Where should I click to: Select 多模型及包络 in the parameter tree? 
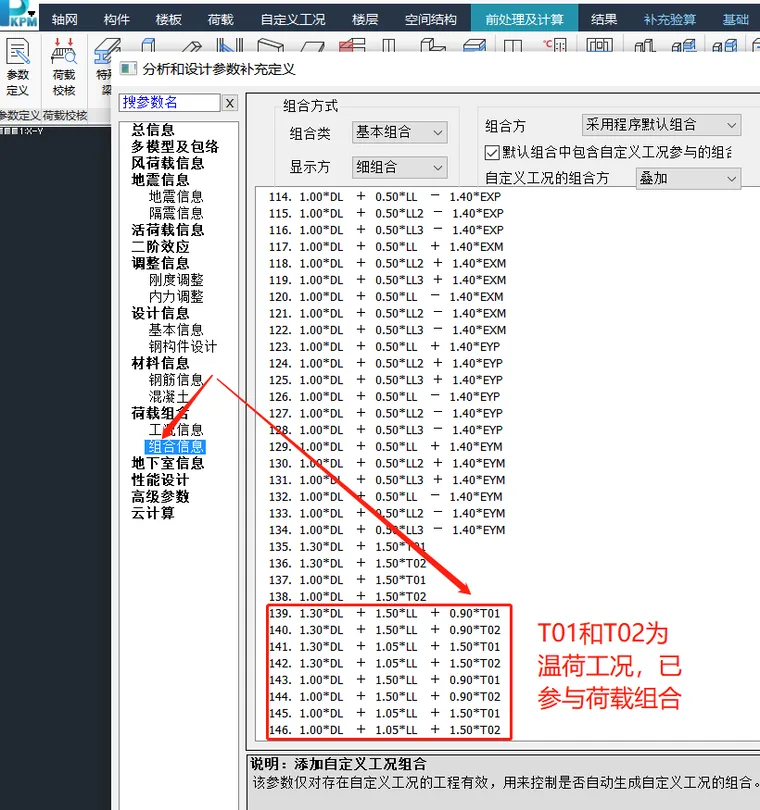[175, 147]
